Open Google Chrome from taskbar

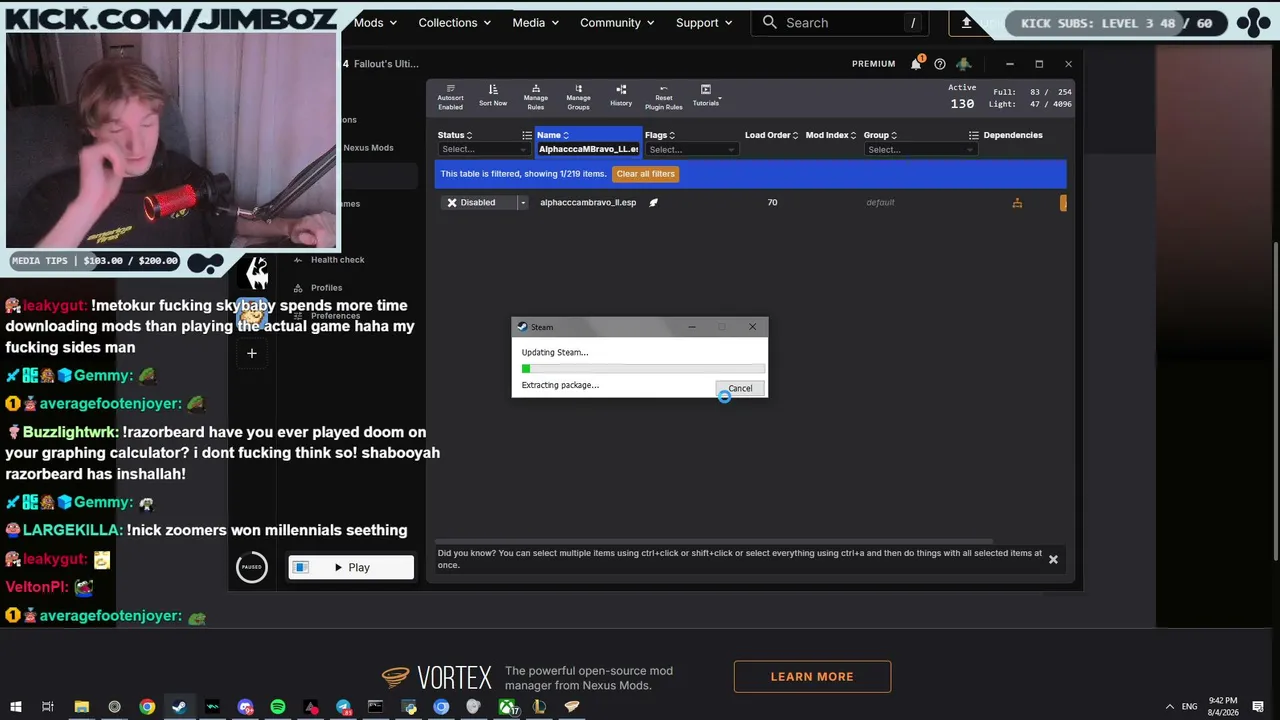(x=147, y=707)
